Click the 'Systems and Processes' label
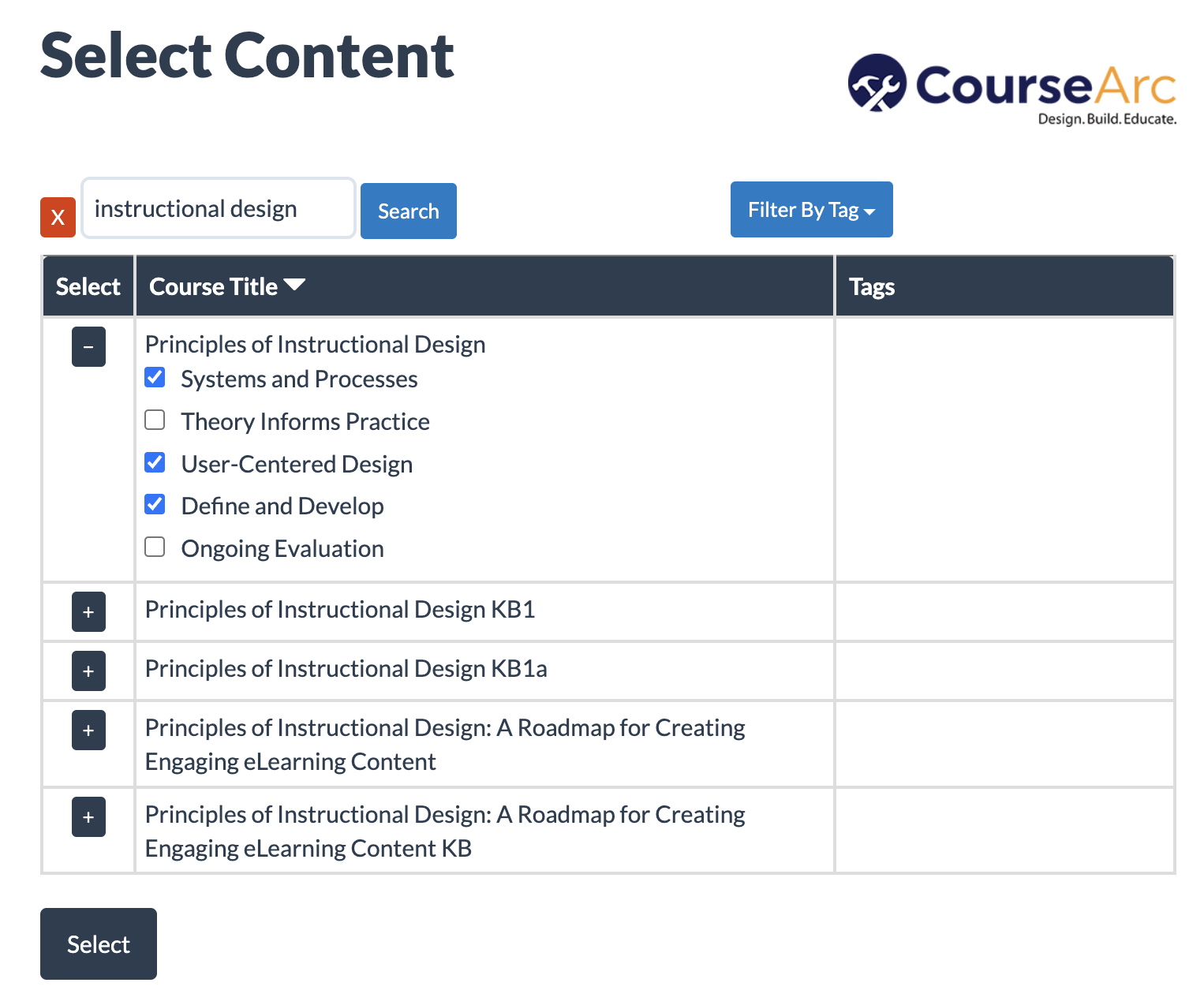Image resolution: width=1204 pixels, height=1005 pixels. (299, 379)
